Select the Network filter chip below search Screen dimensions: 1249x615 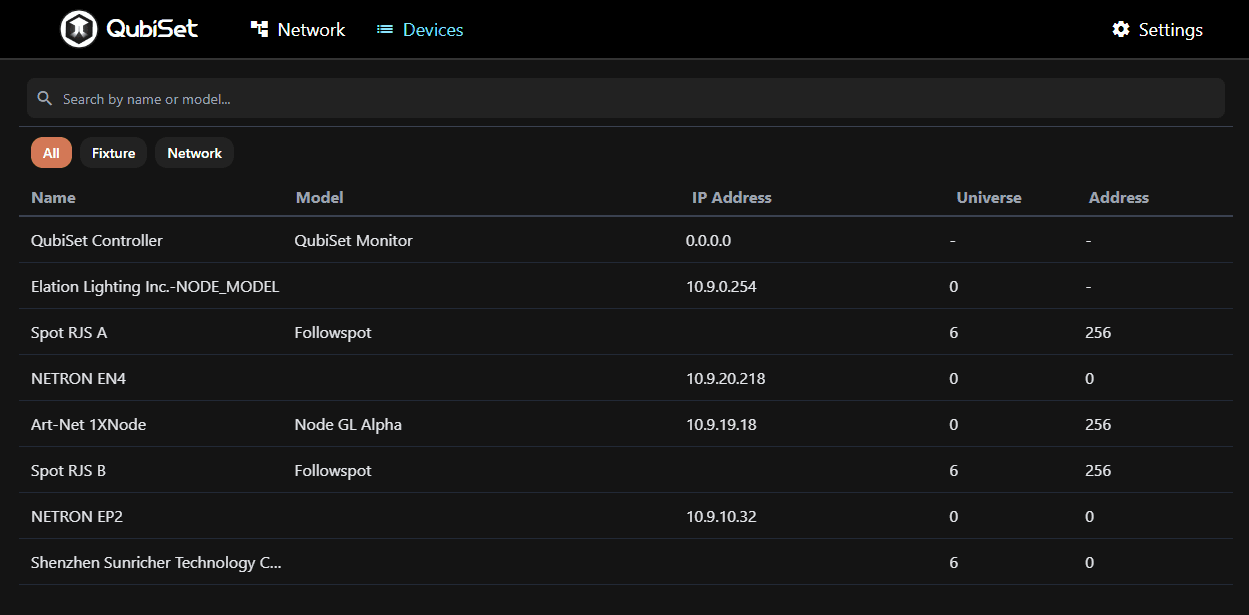pos(194,153)
